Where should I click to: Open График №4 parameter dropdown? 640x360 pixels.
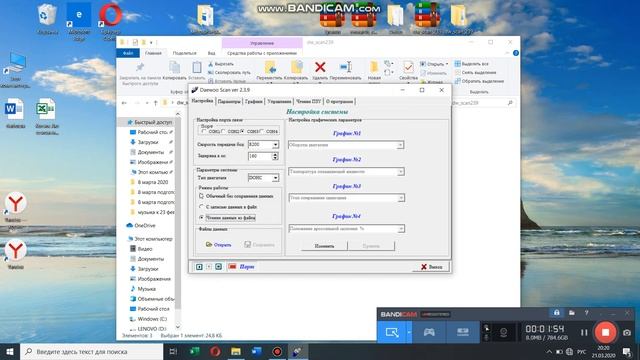click(x=401, y=229)
